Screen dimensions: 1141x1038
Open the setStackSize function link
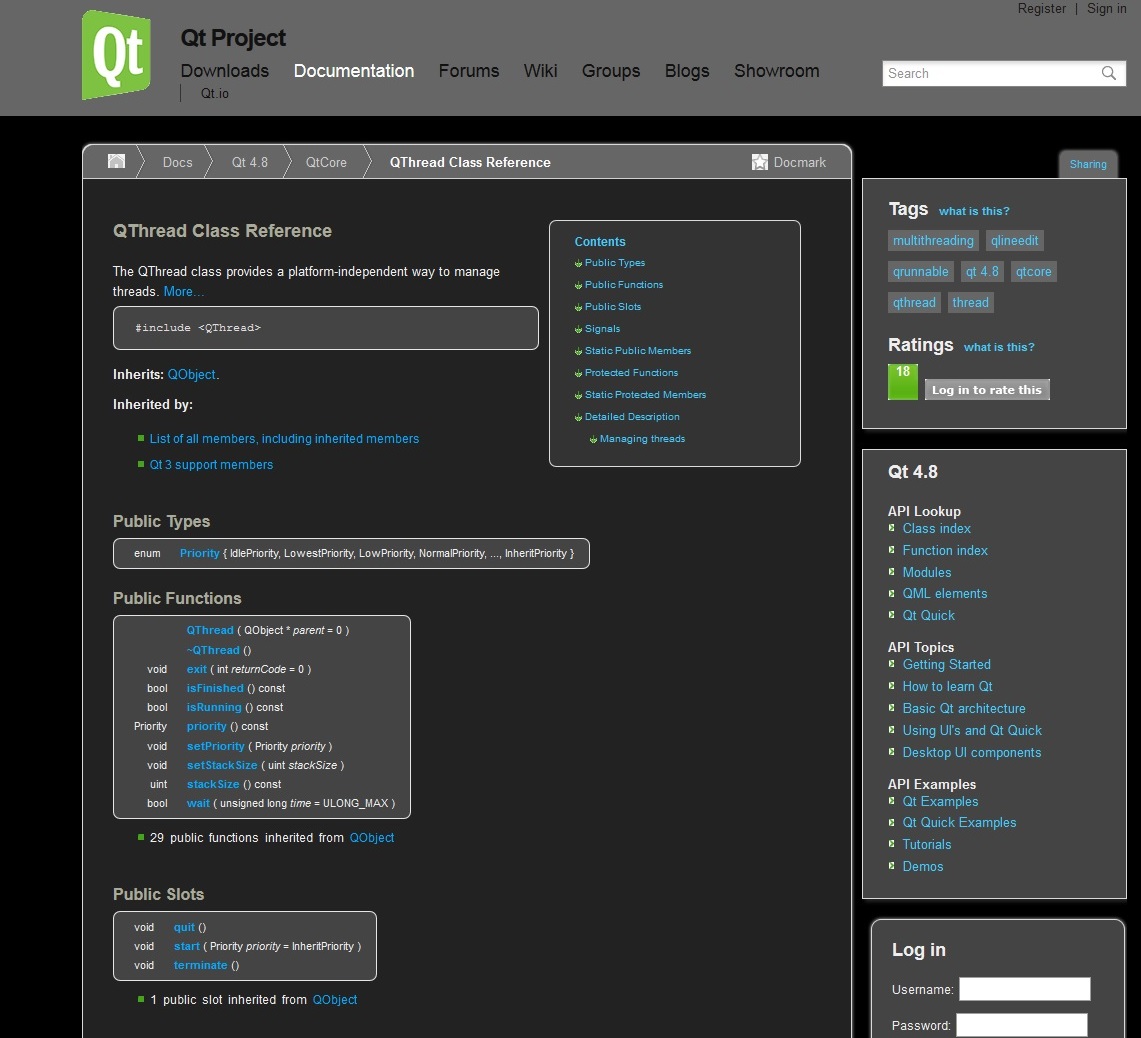[x=222, y=765]
